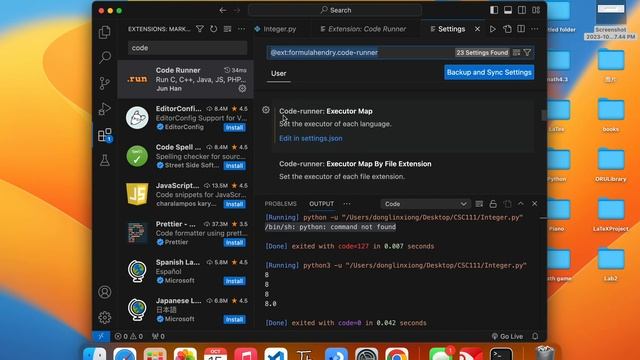640x360 pixels.
Task: Open the books desktop folder
Action: (611, 114)
